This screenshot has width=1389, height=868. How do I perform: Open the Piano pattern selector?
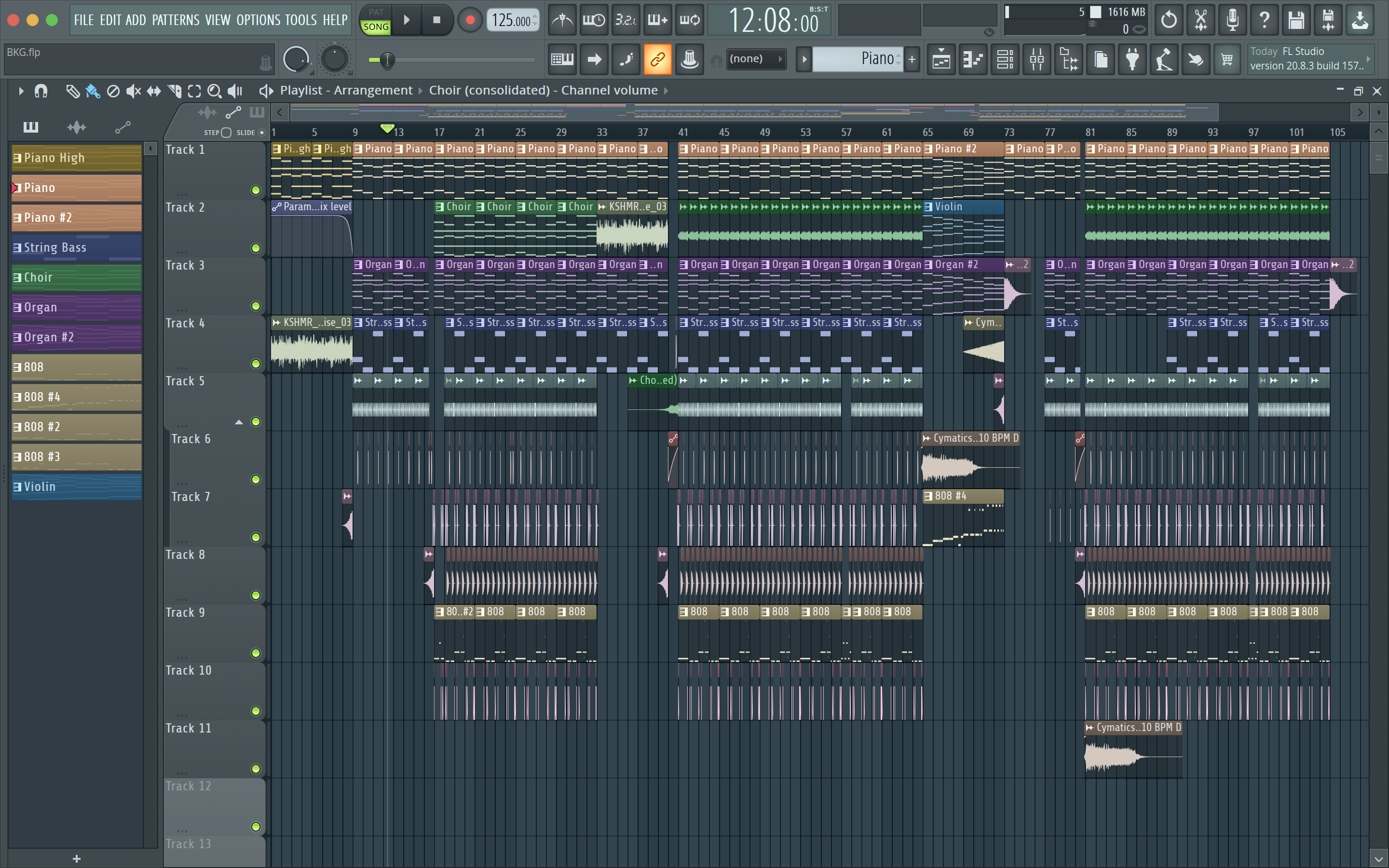tap(858, 59)
